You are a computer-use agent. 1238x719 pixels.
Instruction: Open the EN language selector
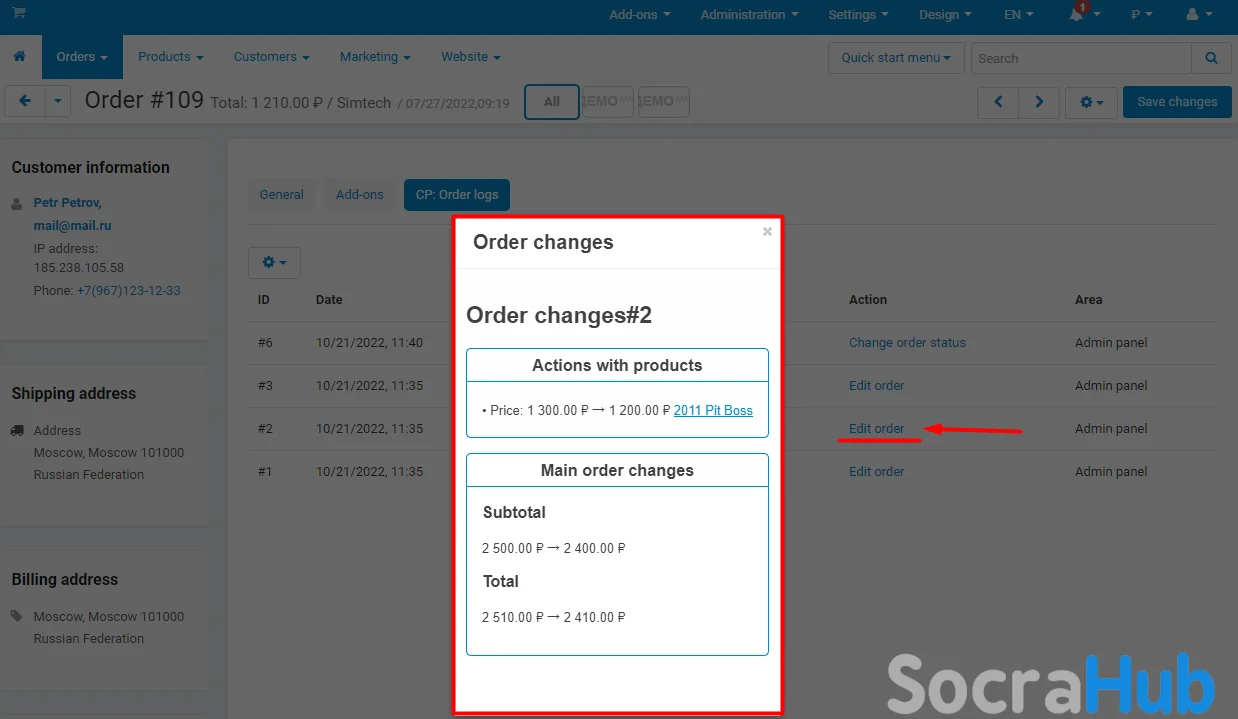[x=1019, y=15]
